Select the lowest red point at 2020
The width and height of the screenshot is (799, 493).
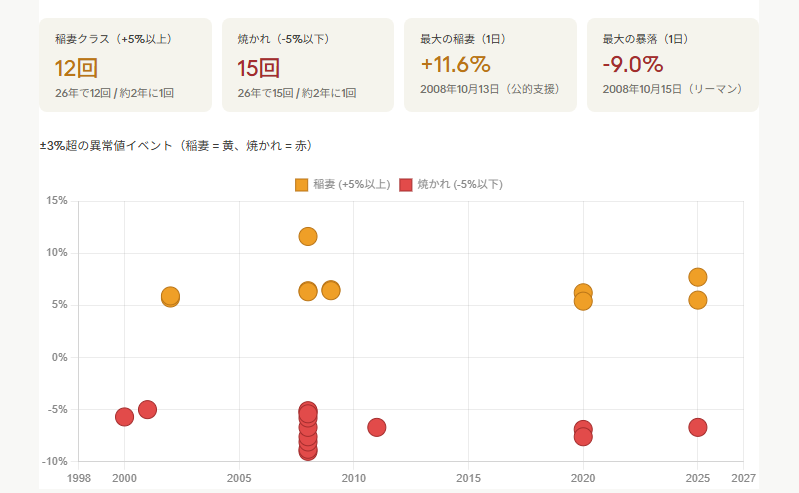click(583, 438)
